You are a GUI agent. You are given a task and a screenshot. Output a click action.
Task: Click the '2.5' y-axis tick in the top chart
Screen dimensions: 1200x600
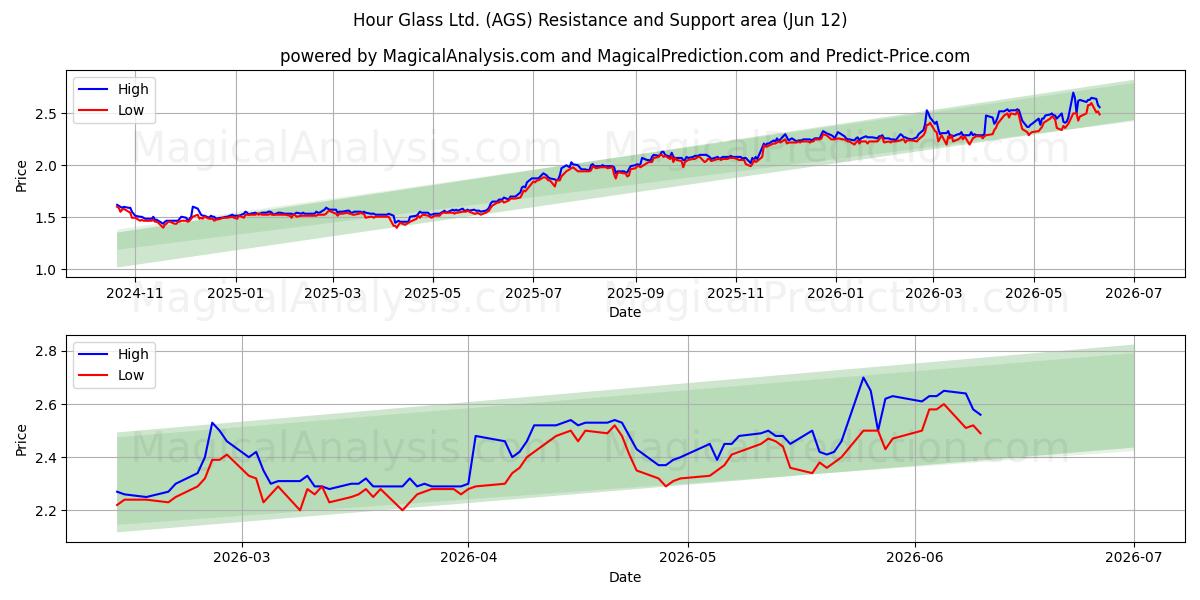click(48, 114)
